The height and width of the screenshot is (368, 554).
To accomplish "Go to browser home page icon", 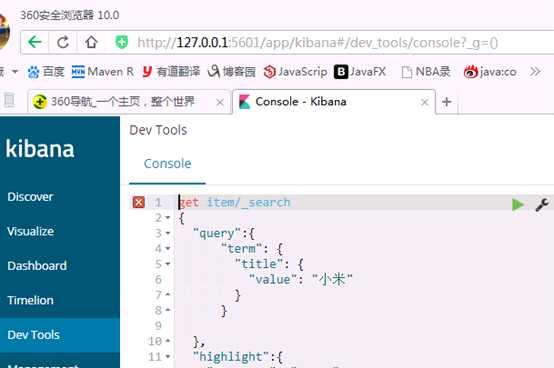I will click(91, 42).
